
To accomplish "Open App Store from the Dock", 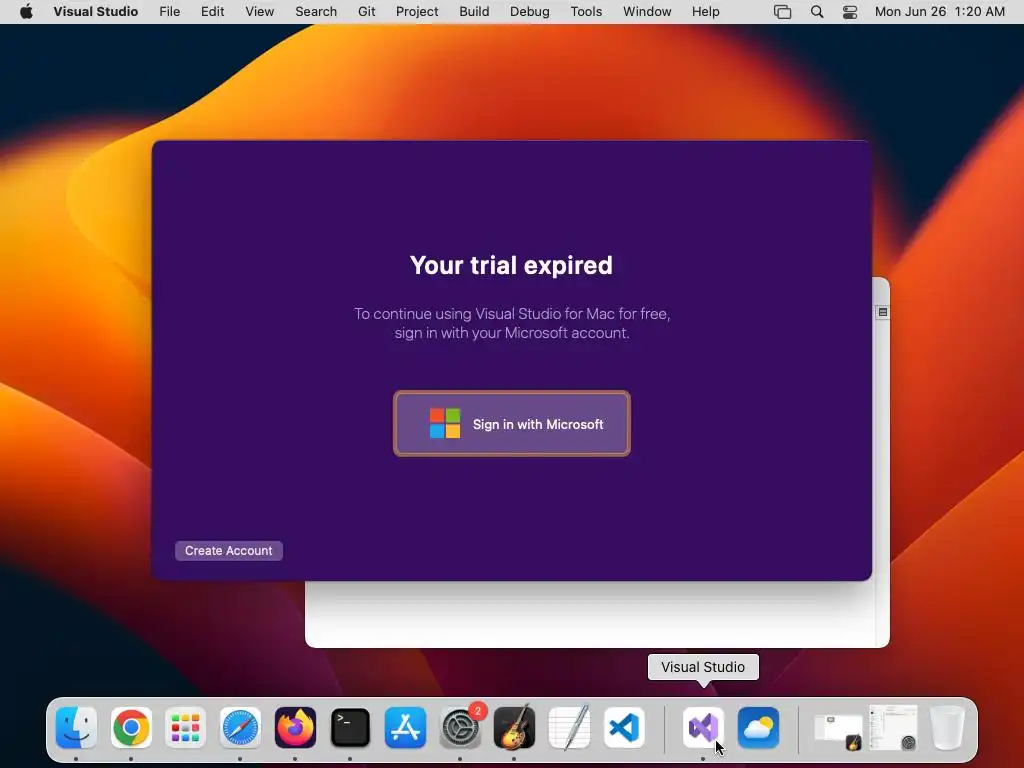I will tap(405, 728).
